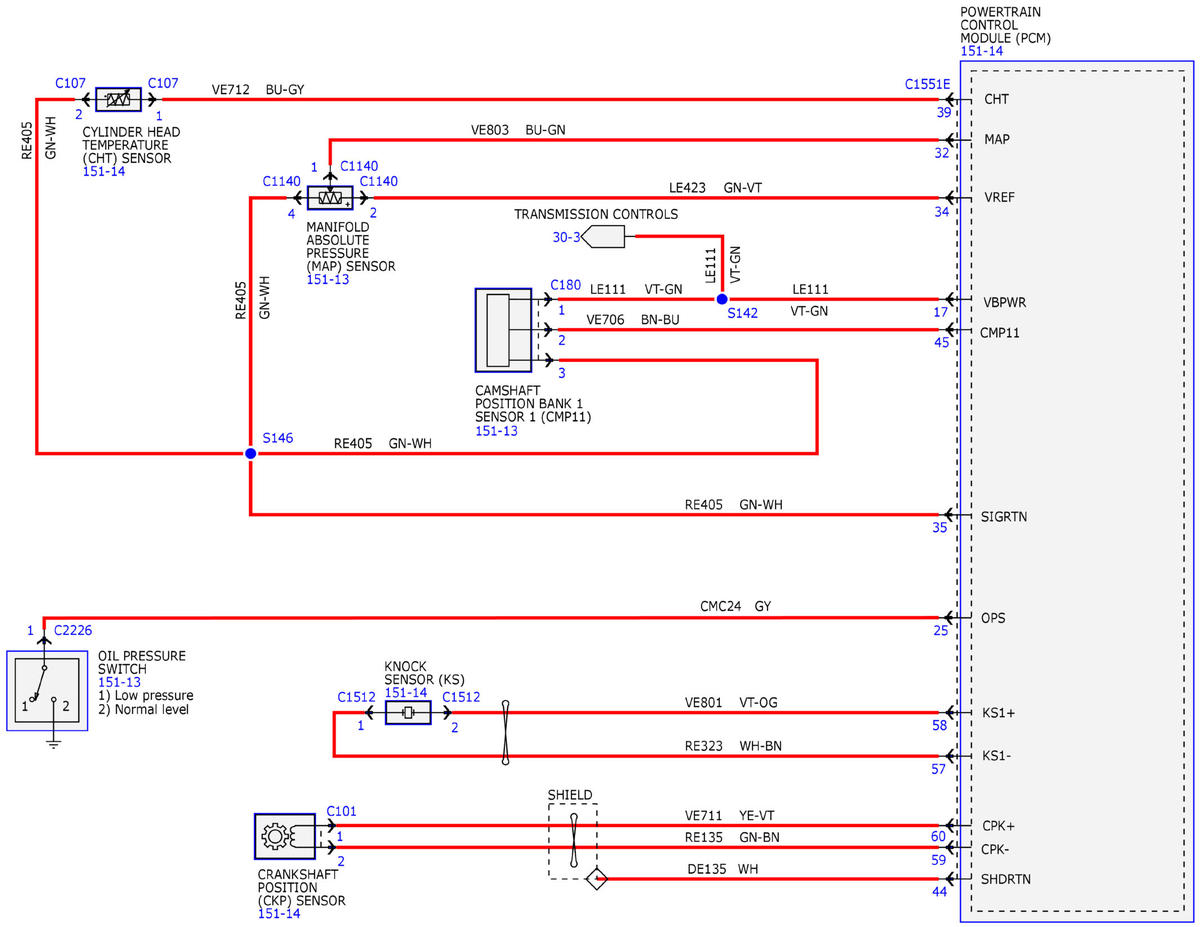Select the VE712 BU-GY wire label

coord(258,89)
